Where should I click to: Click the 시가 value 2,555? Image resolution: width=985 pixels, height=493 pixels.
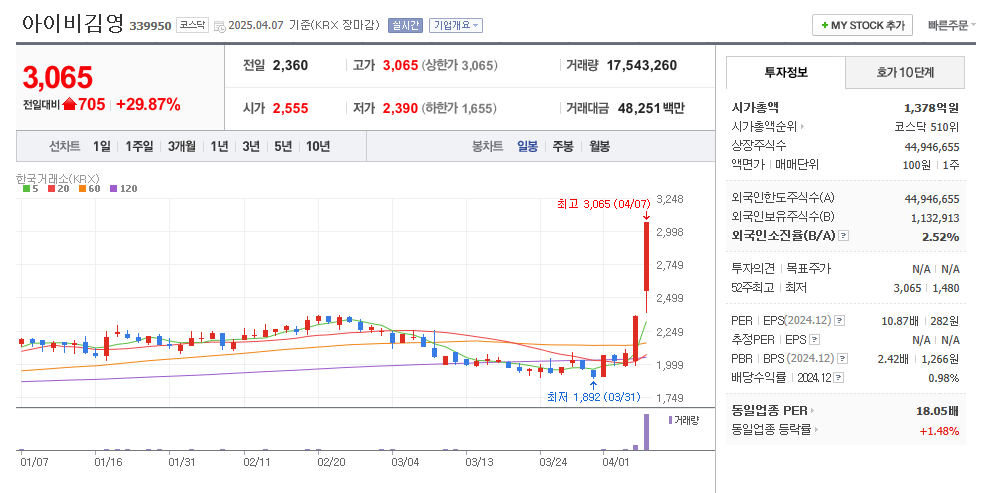point(290,108)
